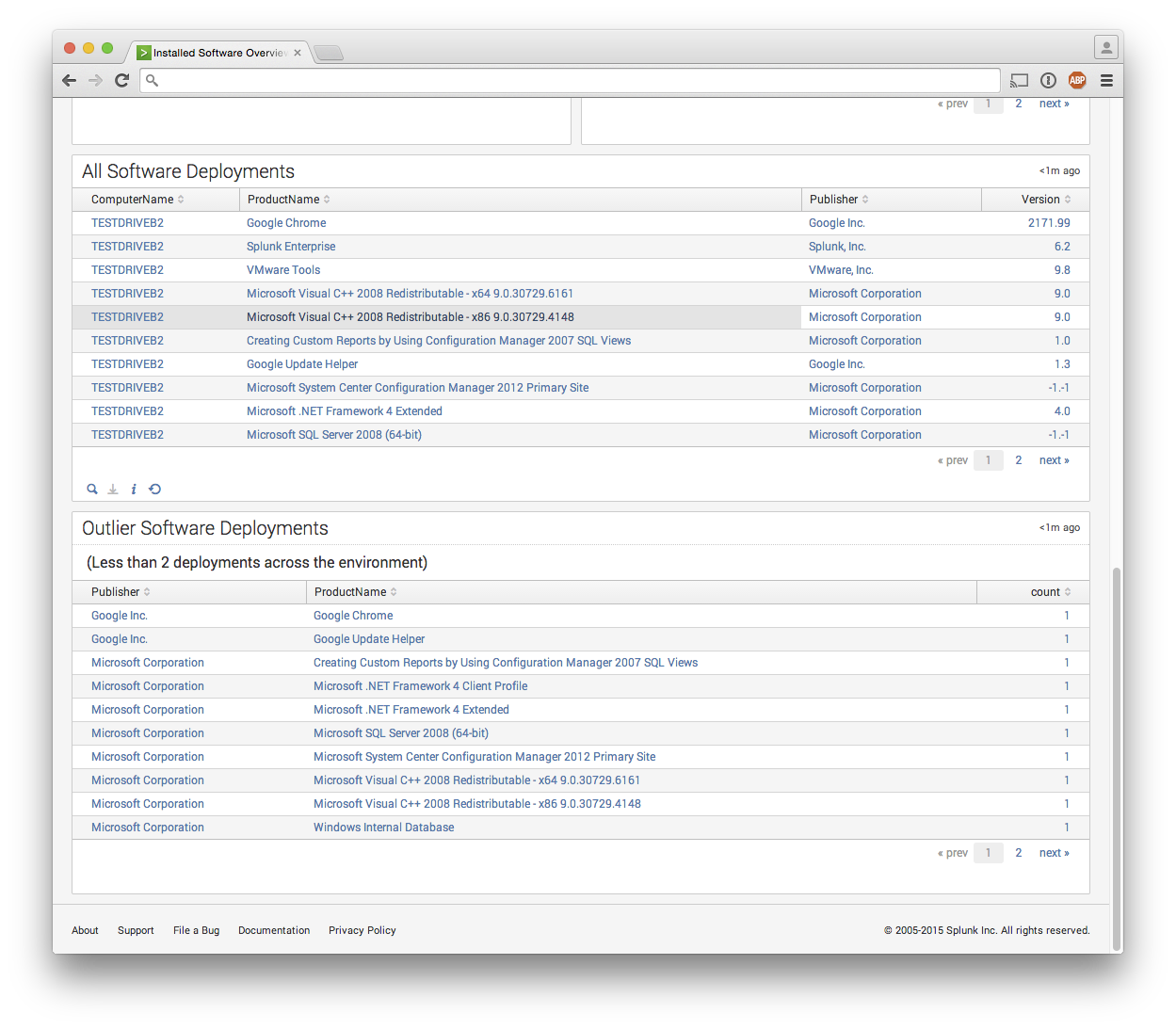The width and height of the screenshot is (1176, 1029).
Task: Sort Outlier table by ProductName column
Action: click(356, 592)
